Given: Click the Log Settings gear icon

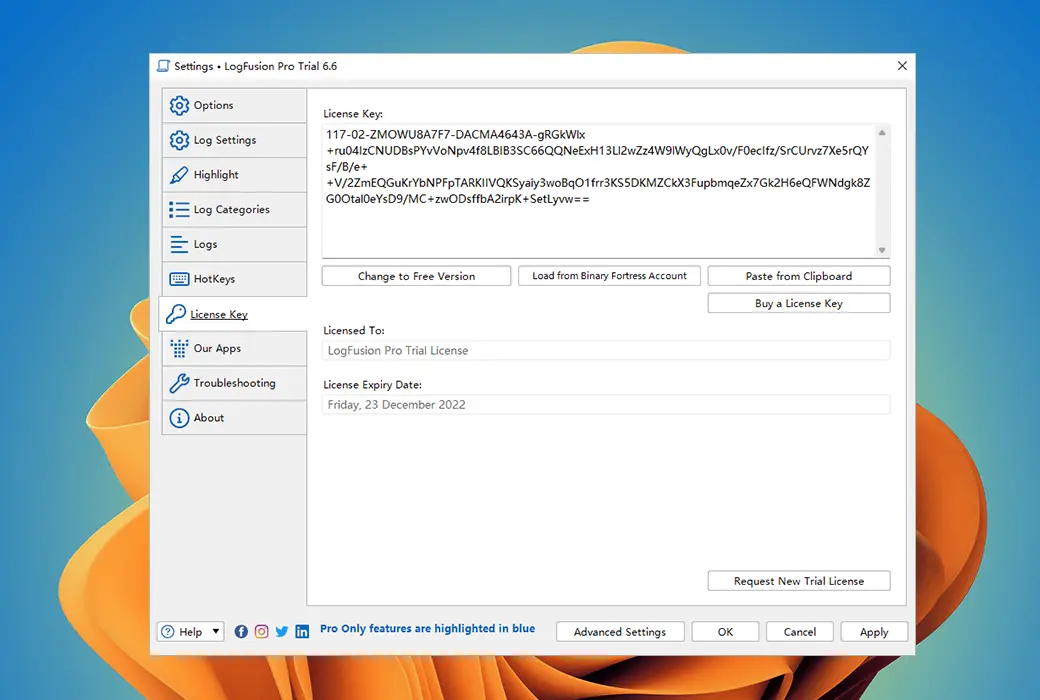Looking at the screenshot, I should 179,140.
